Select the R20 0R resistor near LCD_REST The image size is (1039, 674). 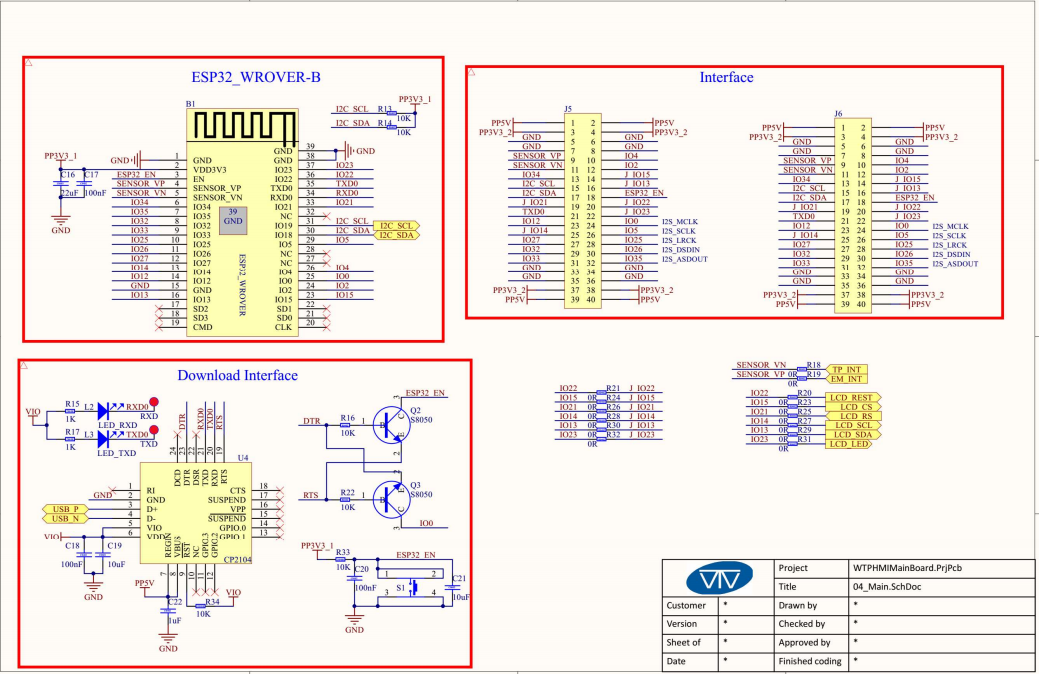coord(793,398)
